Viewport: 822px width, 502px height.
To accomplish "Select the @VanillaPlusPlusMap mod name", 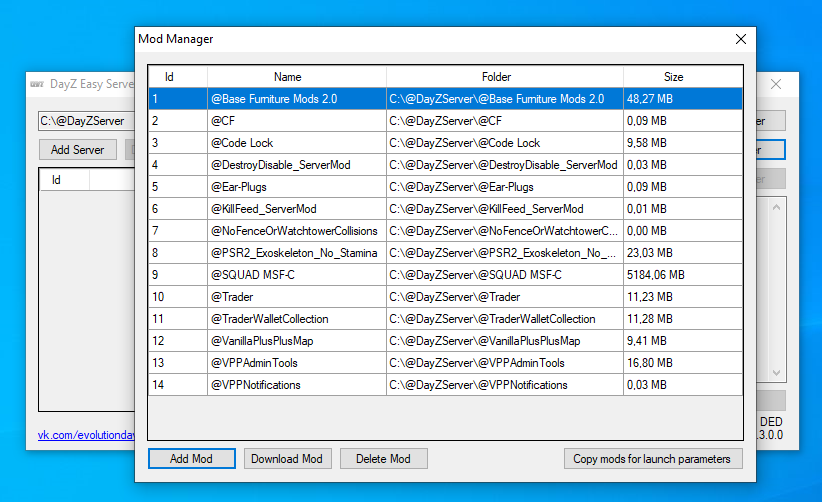I will pos(297,341).
